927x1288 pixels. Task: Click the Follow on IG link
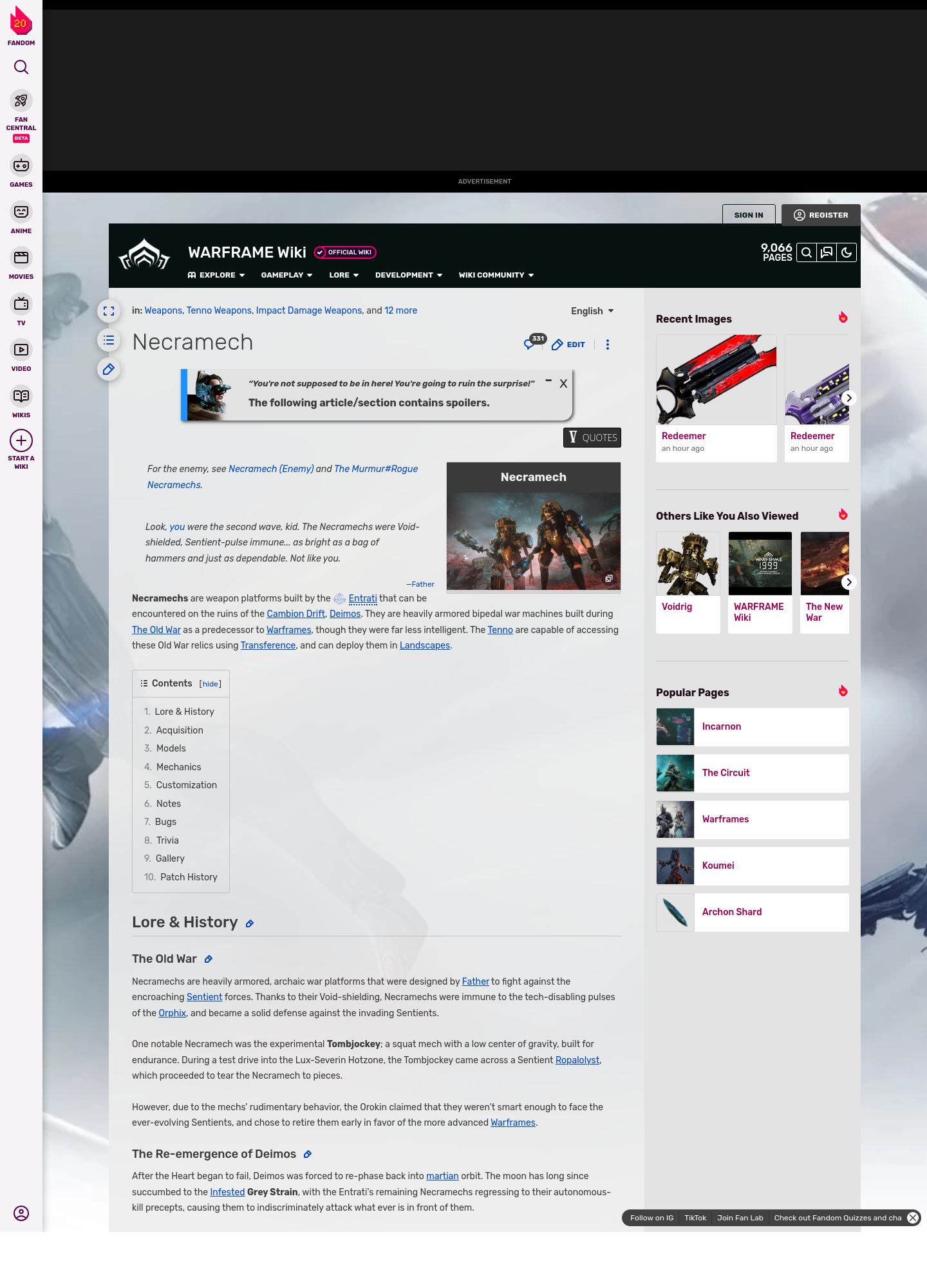pos(651,1218)
